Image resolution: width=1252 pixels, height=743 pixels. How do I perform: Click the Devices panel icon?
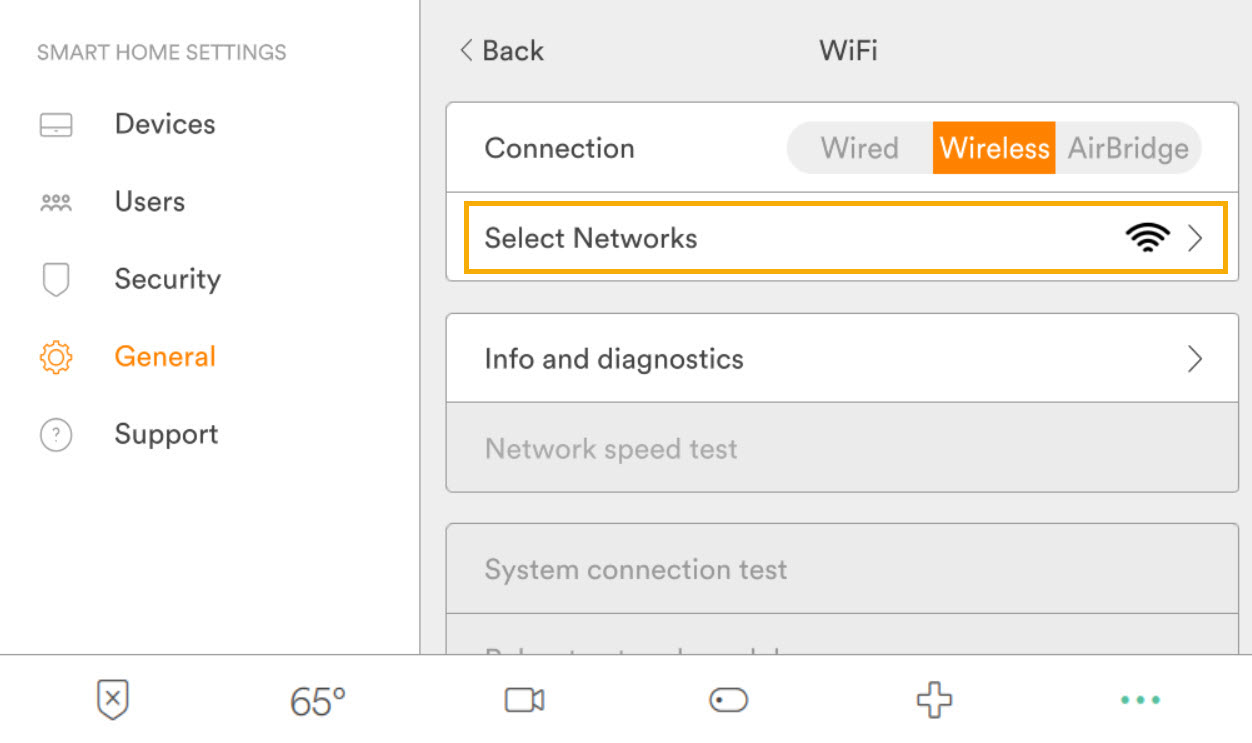56,125
